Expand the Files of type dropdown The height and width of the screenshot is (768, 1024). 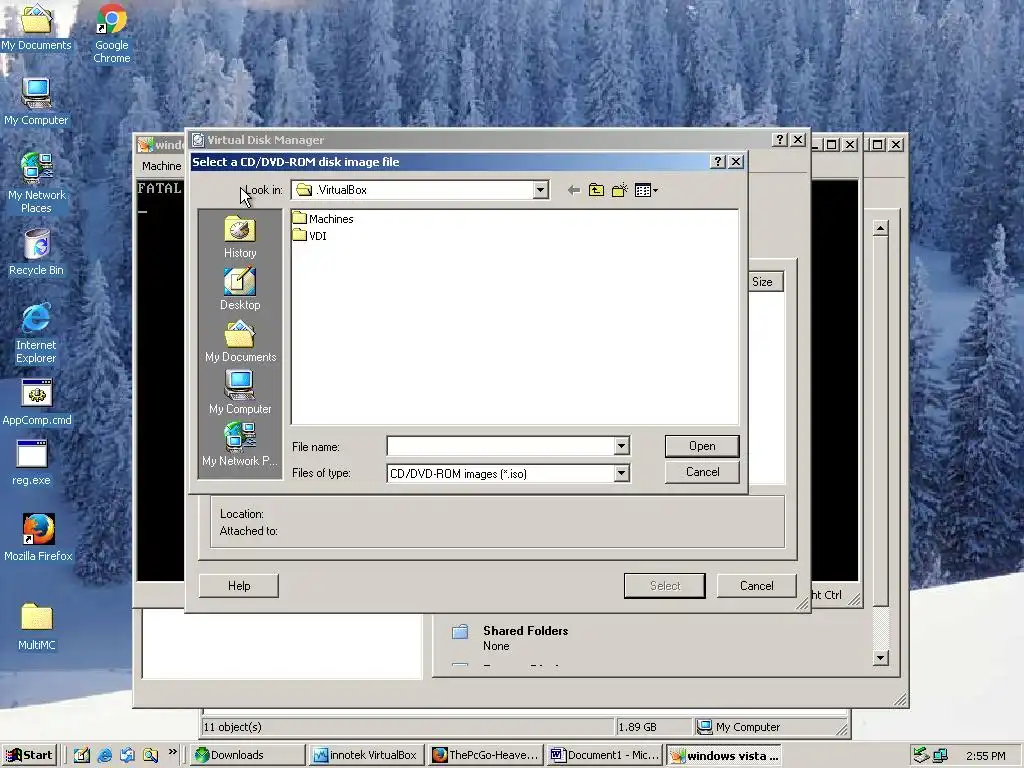coord(621,473)
